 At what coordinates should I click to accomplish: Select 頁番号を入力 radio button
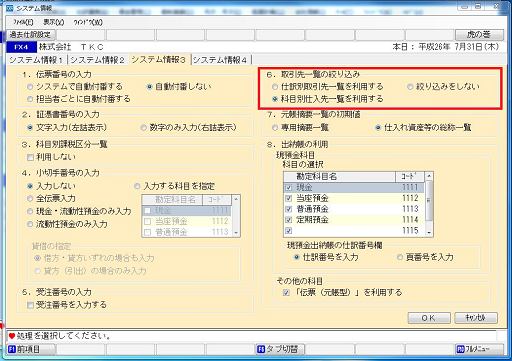400,257
